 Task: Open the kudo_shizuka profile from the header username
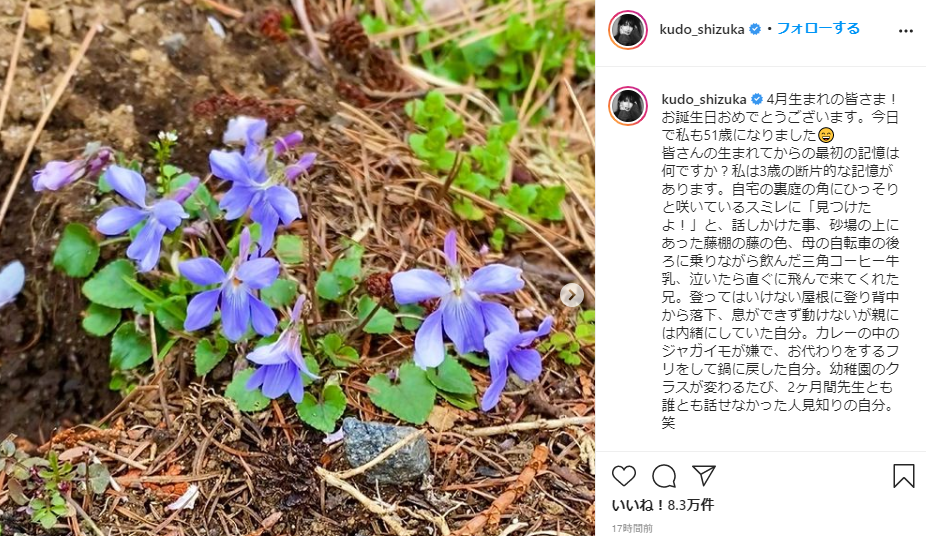coord(702,29)
